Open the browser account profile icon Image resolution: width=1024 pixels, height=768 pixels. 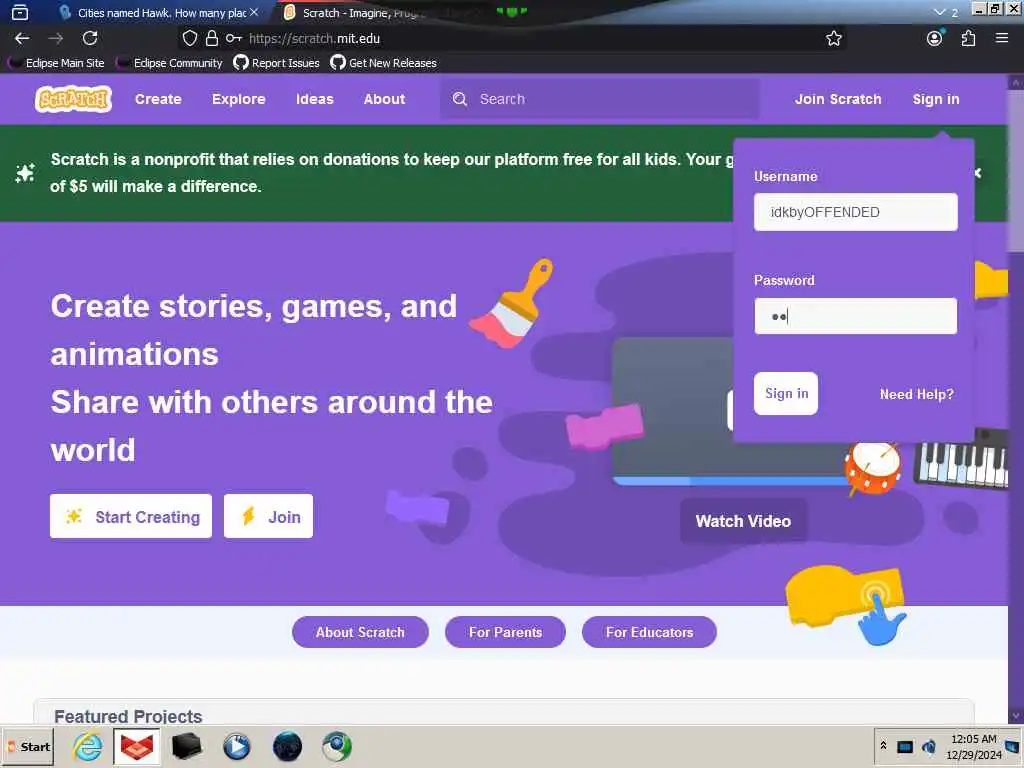[935, 38]
